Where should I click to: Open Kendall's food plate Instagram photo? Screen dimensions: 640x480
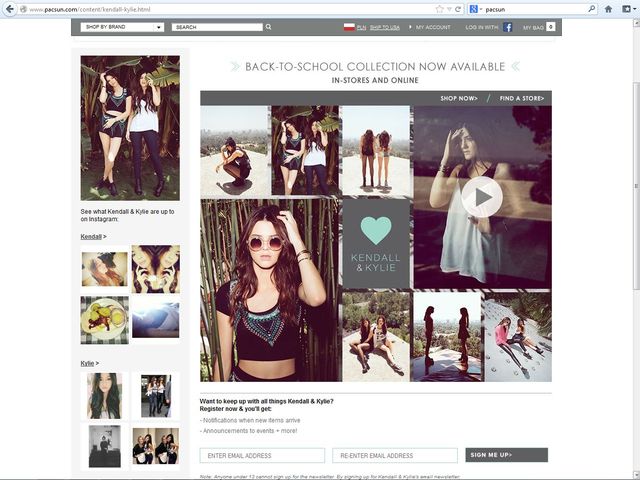click(x=104, y=320)
